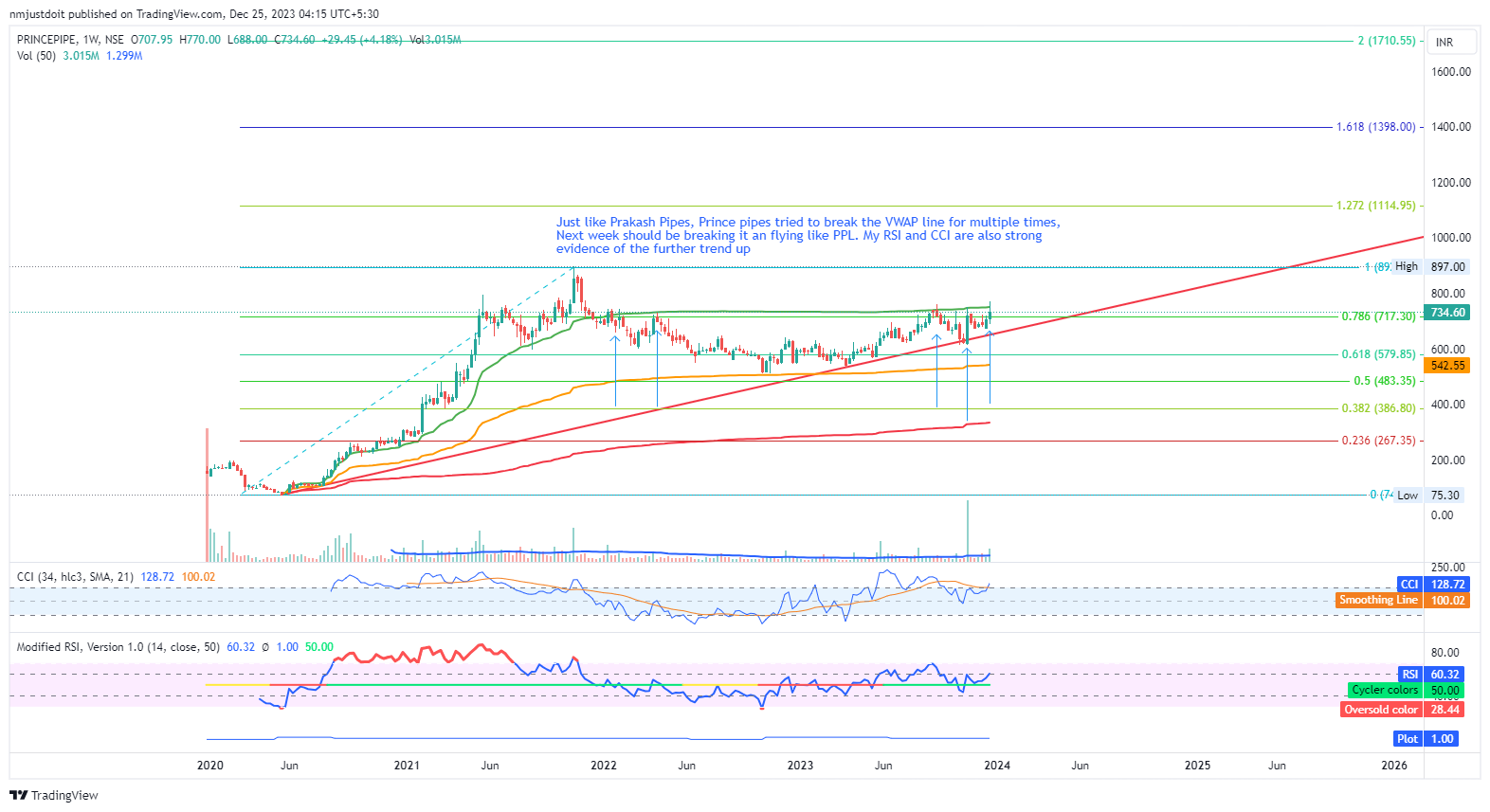Select the 2022 label on the time axis
This screenshot has height=812, width=1490.
click(603, 766)
